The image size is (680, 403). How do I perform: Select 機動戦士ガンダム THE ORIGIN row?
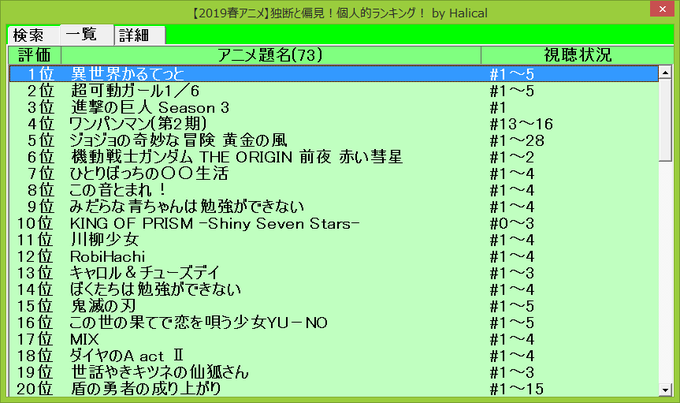[x=333, y=157]
